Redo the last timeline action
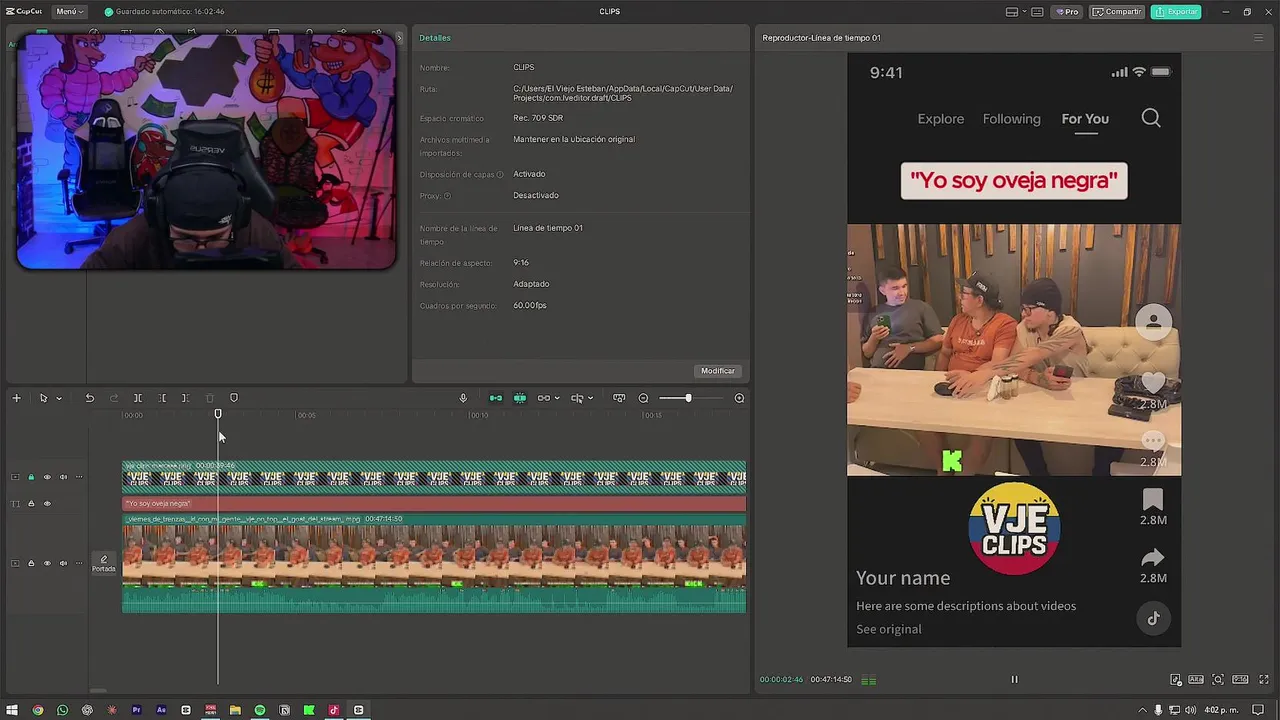 click(113, 398)
